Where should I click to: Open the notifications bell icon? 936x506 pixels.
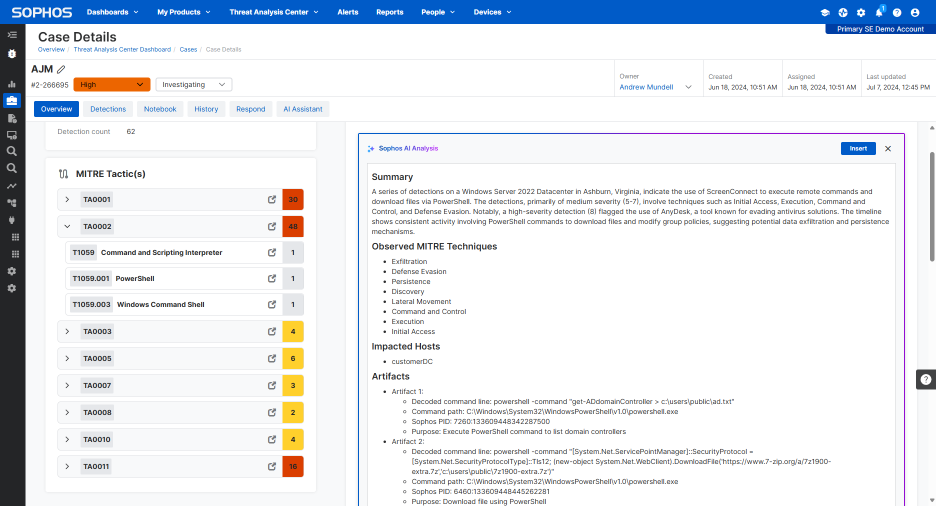(879, 12)
